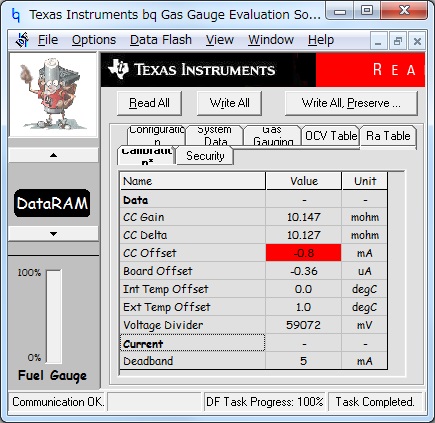Select the Ext Temp Offset value 1.0

(304, 307)
